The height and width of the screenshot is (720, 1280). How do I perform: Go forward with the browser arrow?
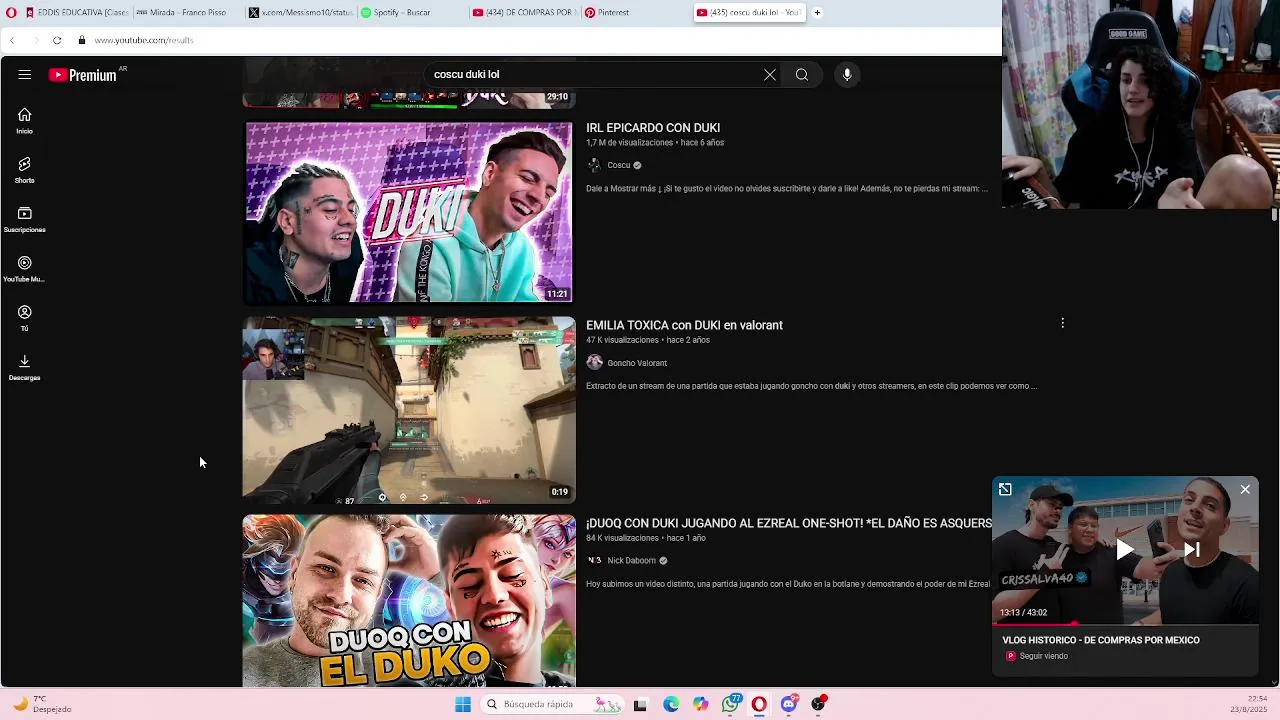pos(35,40)
